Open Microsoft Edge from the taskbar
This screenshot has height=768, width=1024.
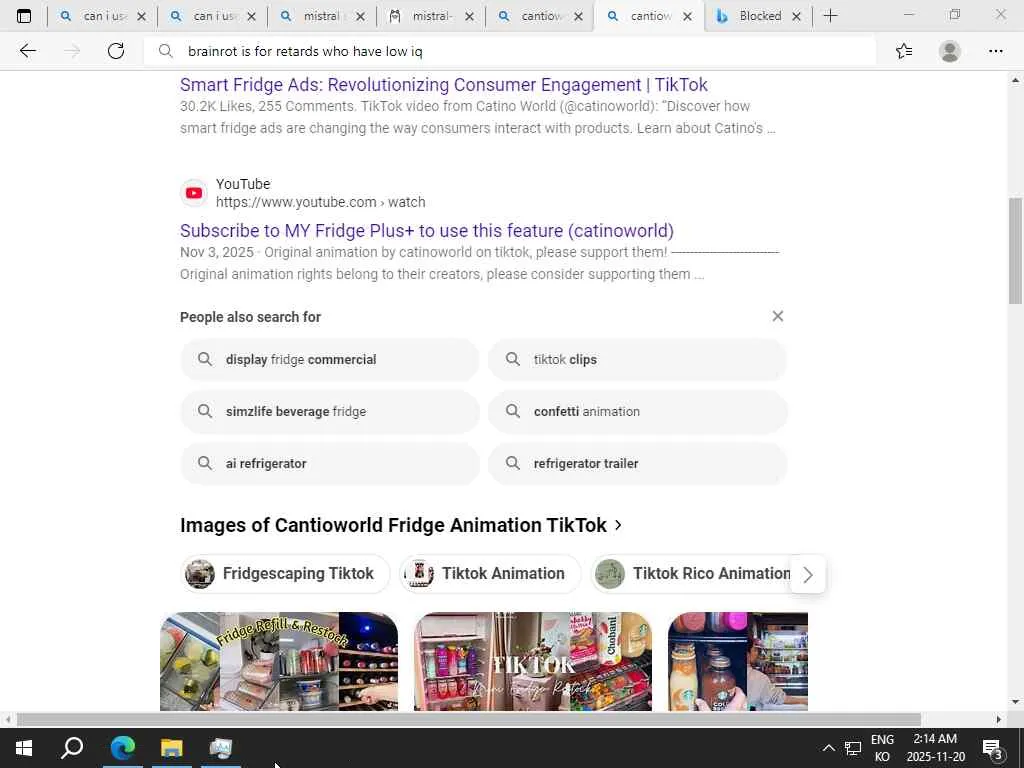(122, 748)
